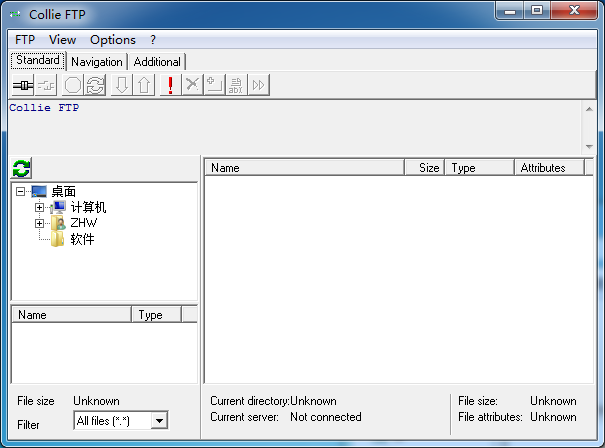Click the 'Not connected' server status text
The image size is (605, 448).
[326, 417]
